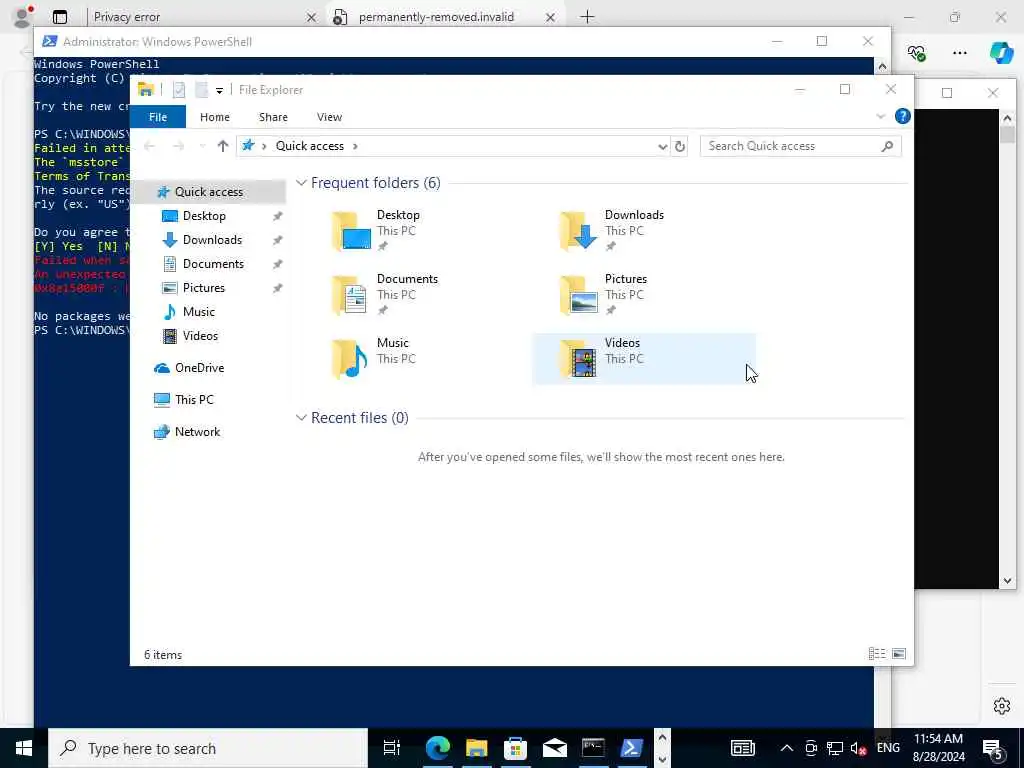This screenshot has height=768, width=1024.
Task: Select OneDrive in the navigation pane
Action: click(199, 368)
